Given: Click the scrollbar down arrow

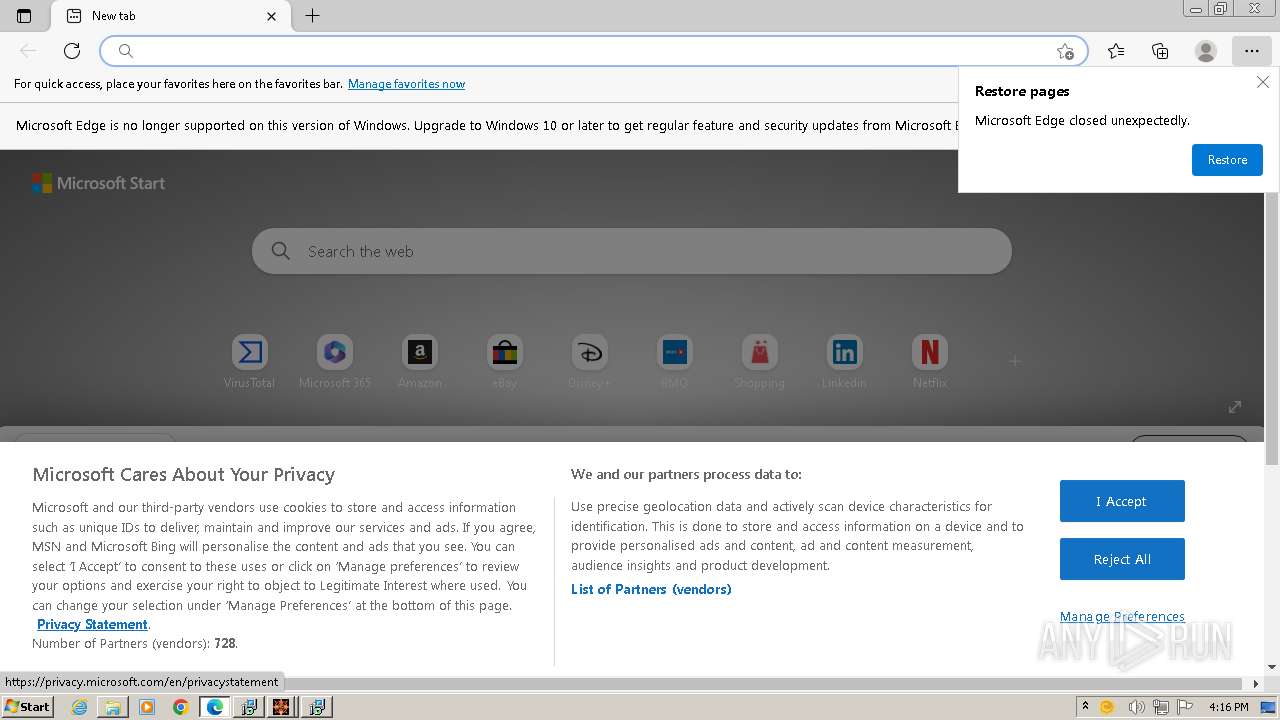Looking at the screenshot, I should (1272, 667).
